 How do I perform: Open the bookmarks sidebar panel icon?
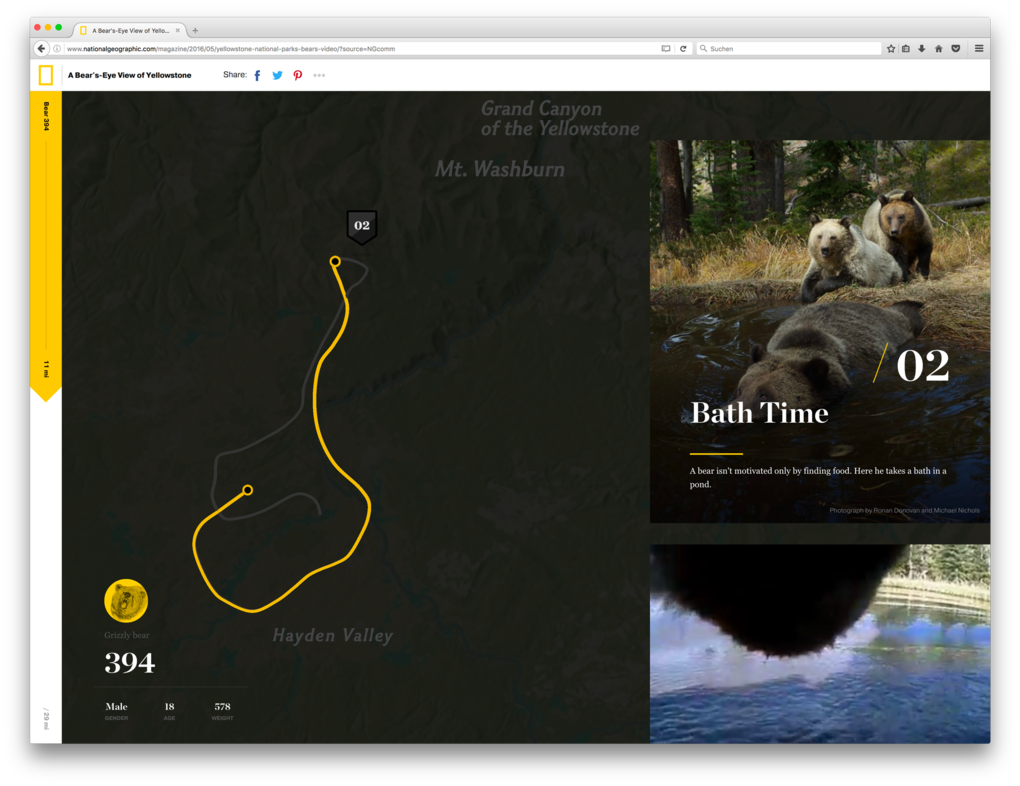[906, 47]
